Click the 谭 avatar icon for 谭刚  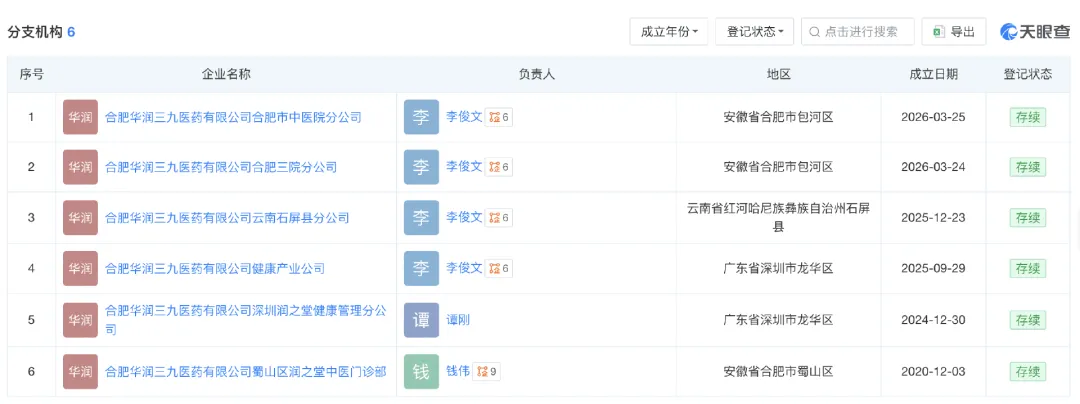[x=421, y=320]
